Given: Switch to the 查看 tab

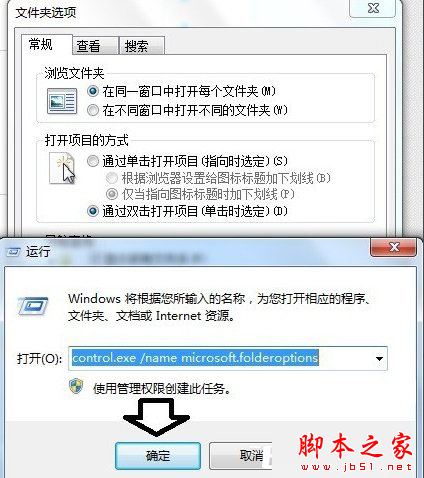Looking at the screenshot, I should (x=96, y=46).
